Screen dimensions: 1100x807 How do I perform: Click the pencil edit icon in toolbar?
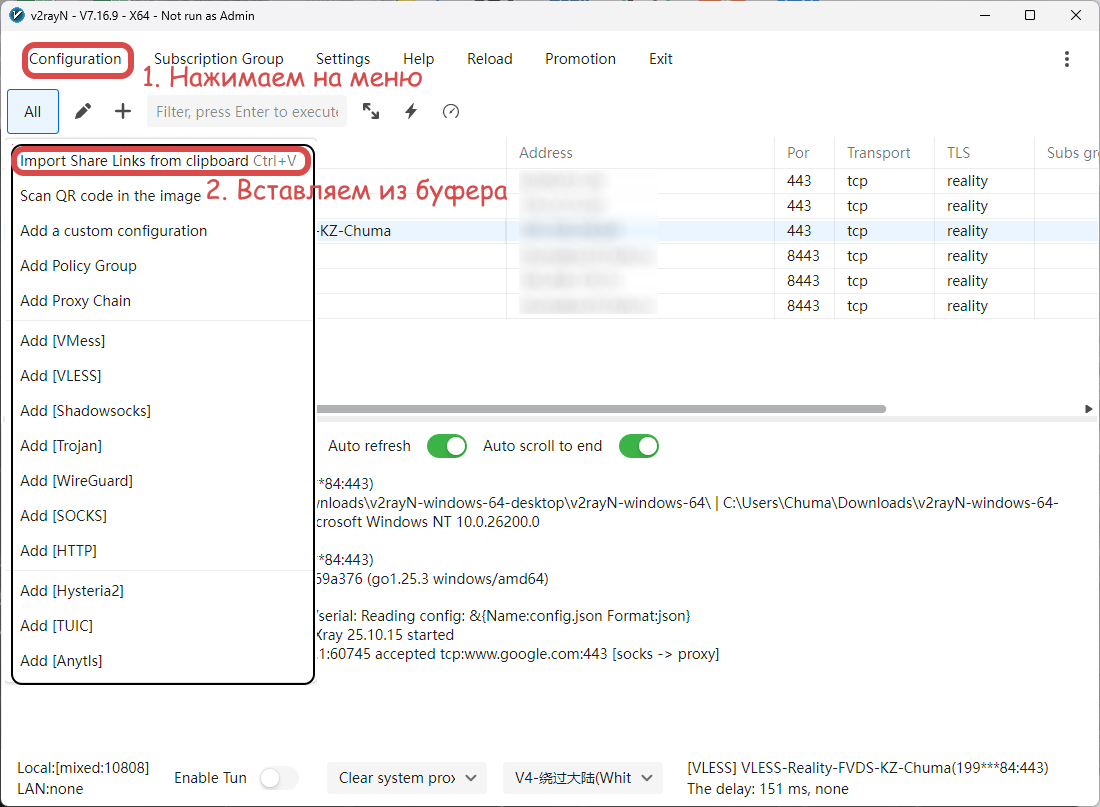83,111
